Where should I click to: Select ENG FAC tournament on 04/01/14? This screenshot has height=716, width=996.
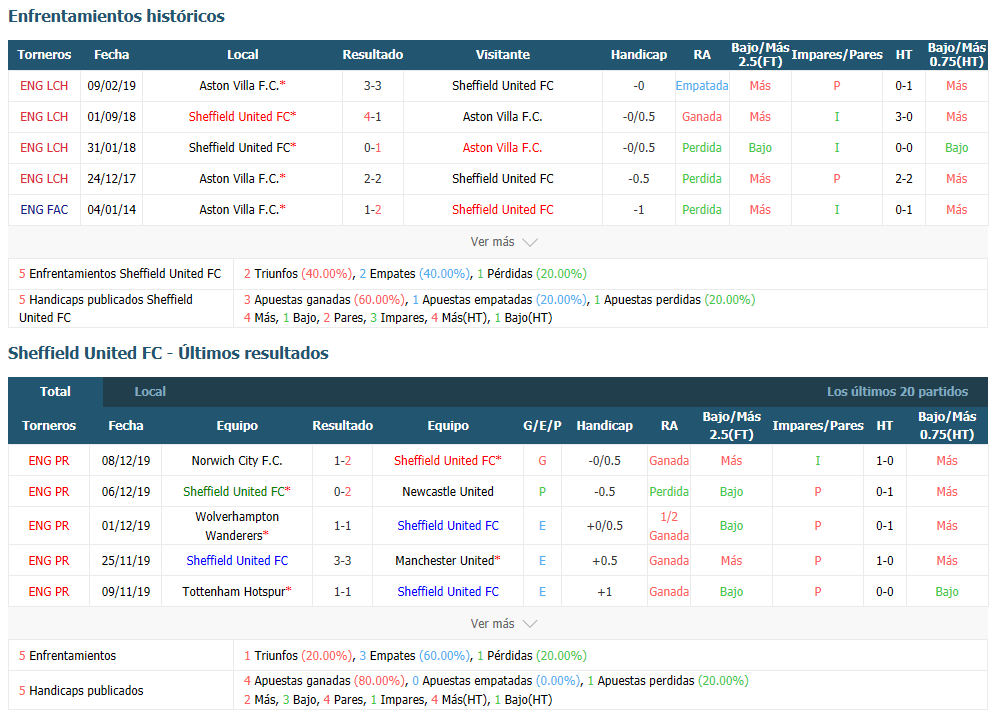click(x=44, y=210)
